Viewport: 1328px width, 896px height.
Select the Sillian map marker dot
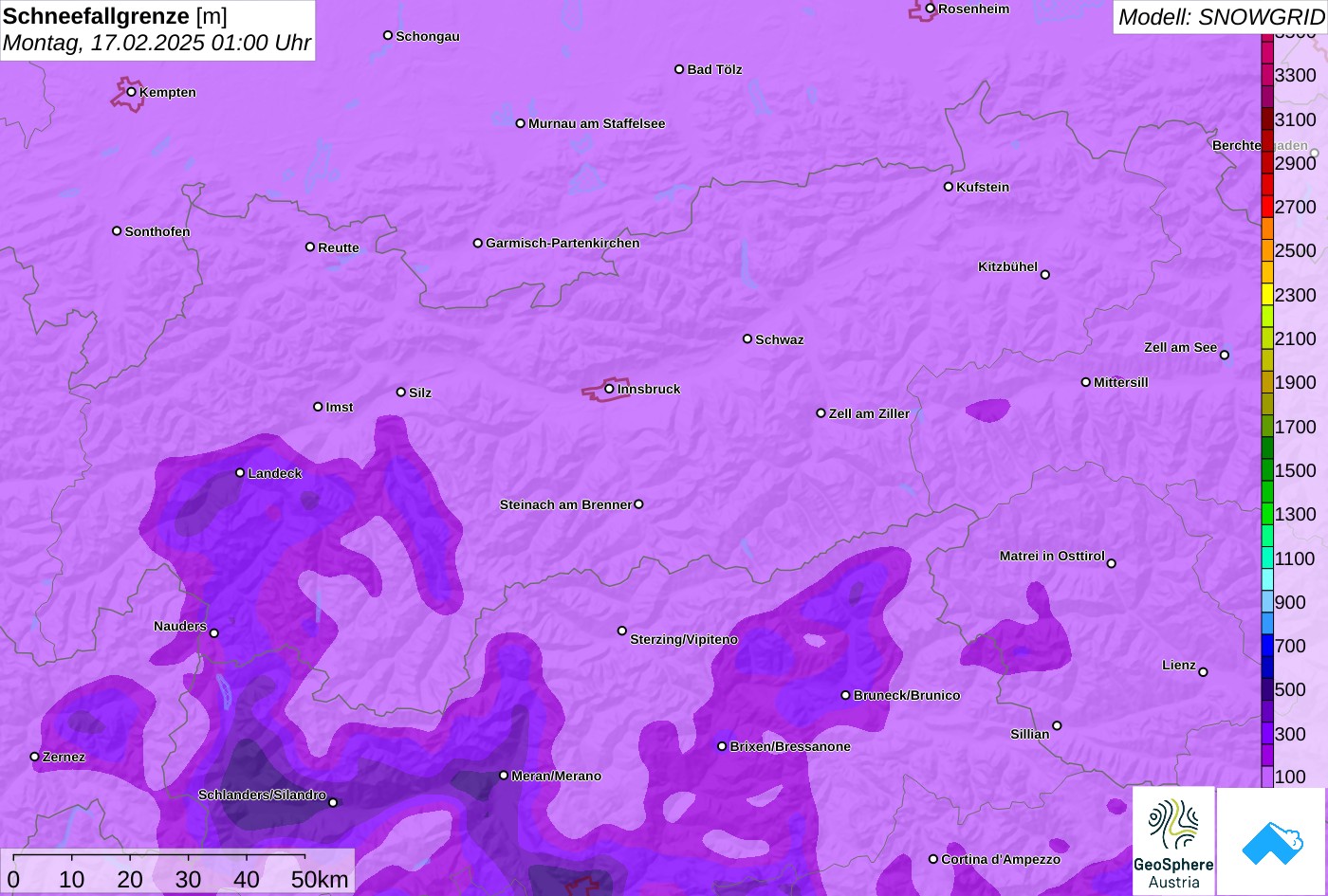coord(1057,726)
